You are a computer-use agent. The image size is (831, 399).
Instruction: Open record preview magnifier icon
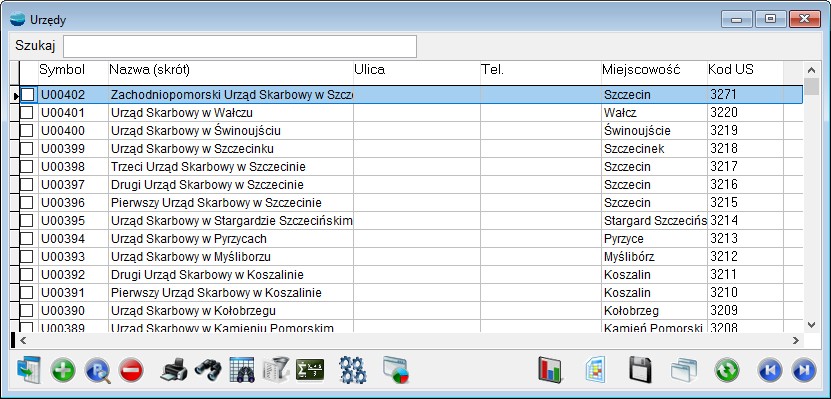(98, 370)
